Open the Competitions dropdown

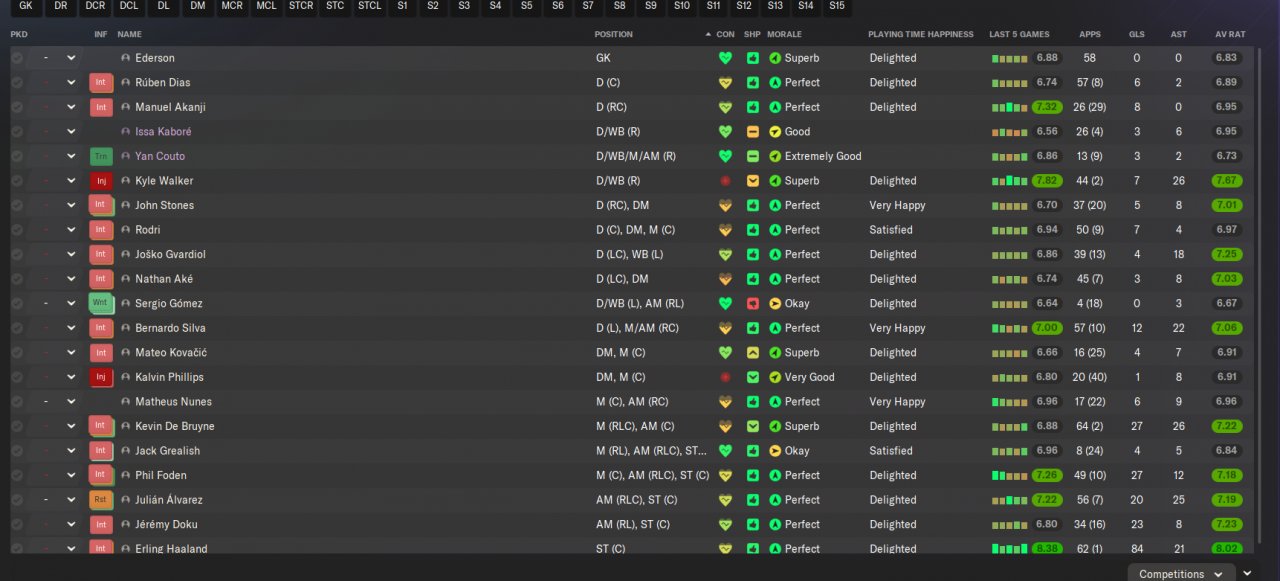(1180, 573)
